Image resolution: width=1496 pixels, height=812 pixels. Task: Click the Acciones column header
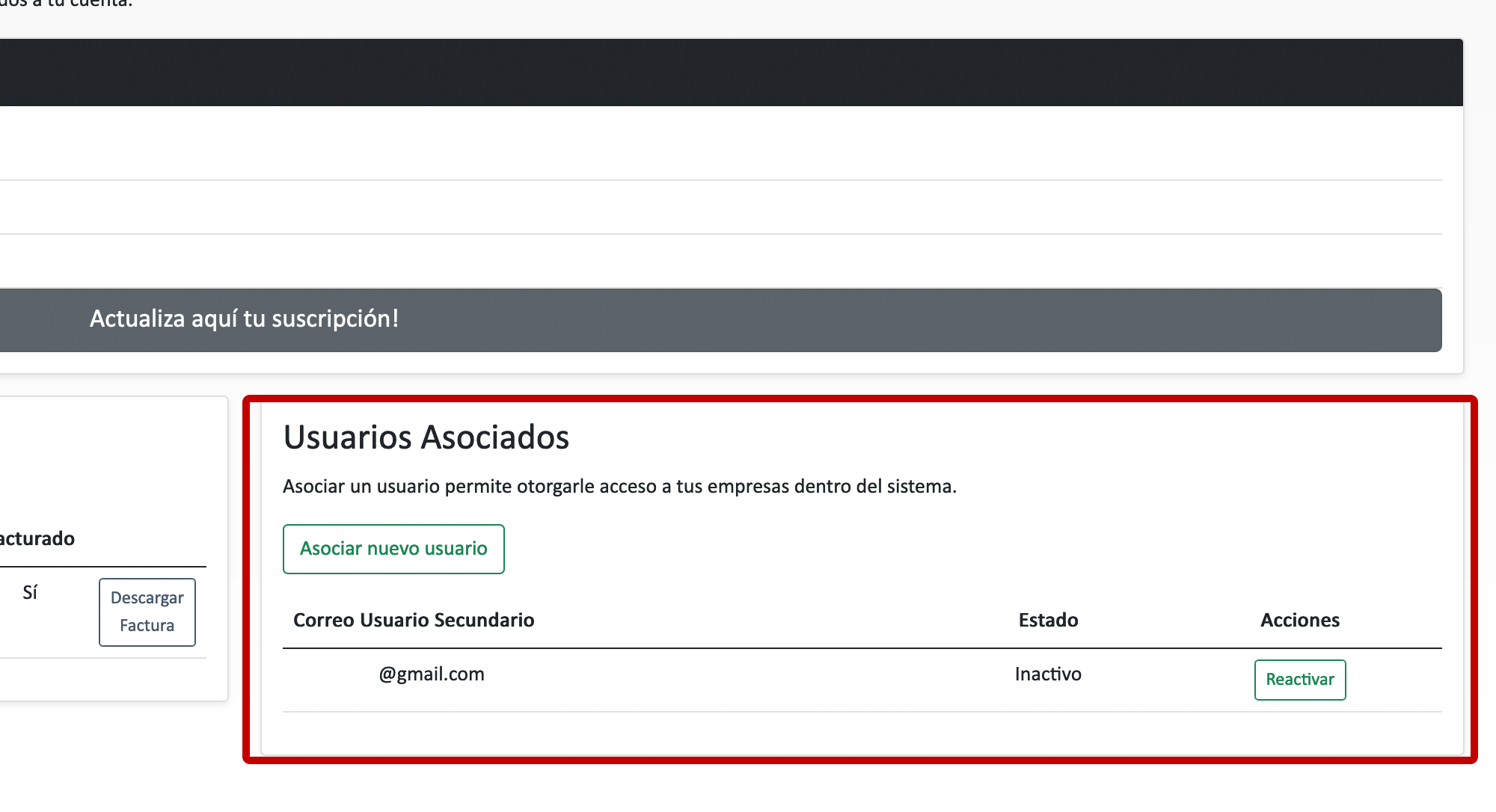point(1299,620)
